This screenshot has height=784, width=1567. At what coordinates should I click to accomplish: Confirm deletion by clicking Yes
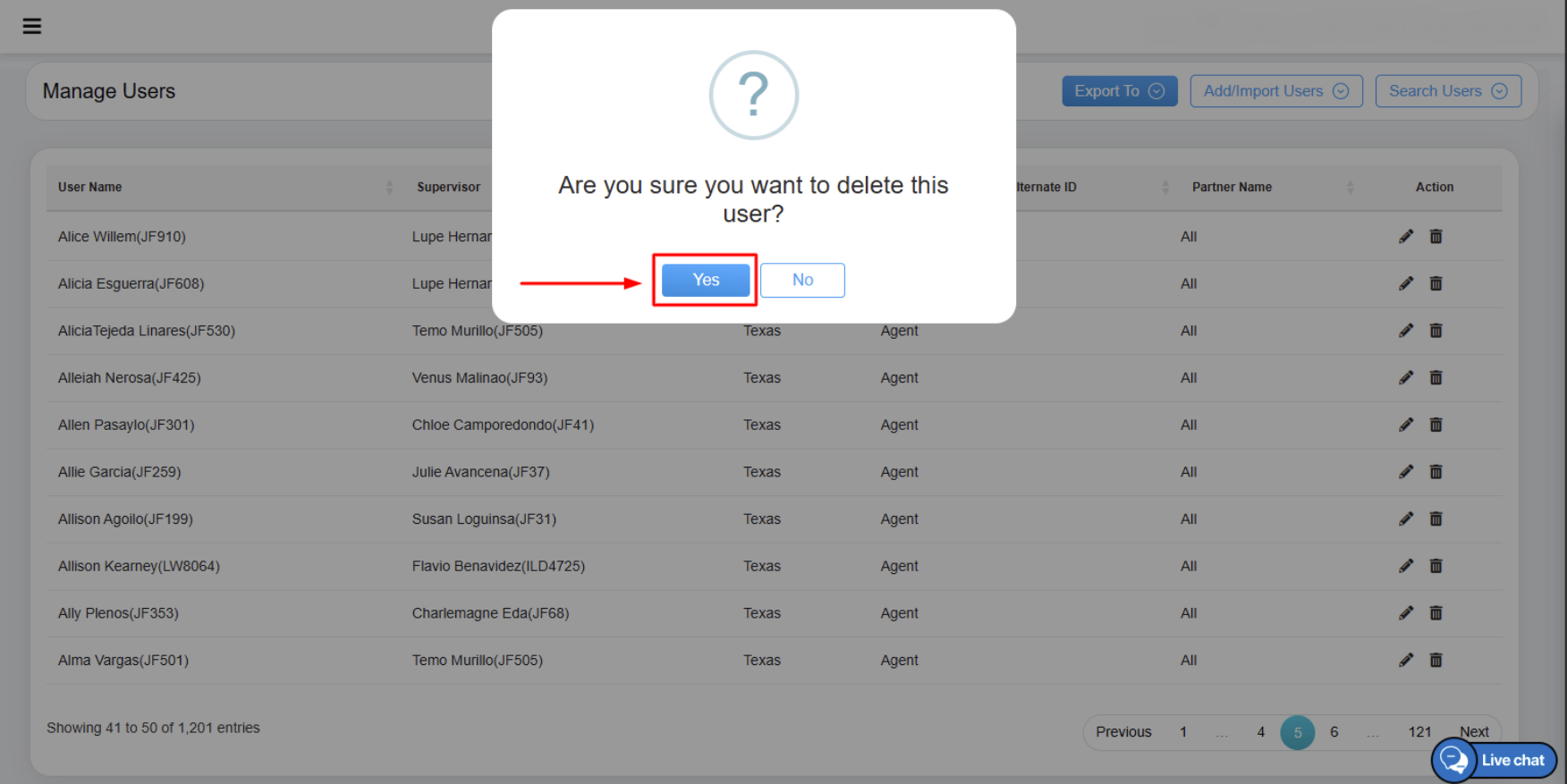pos(705,280)
